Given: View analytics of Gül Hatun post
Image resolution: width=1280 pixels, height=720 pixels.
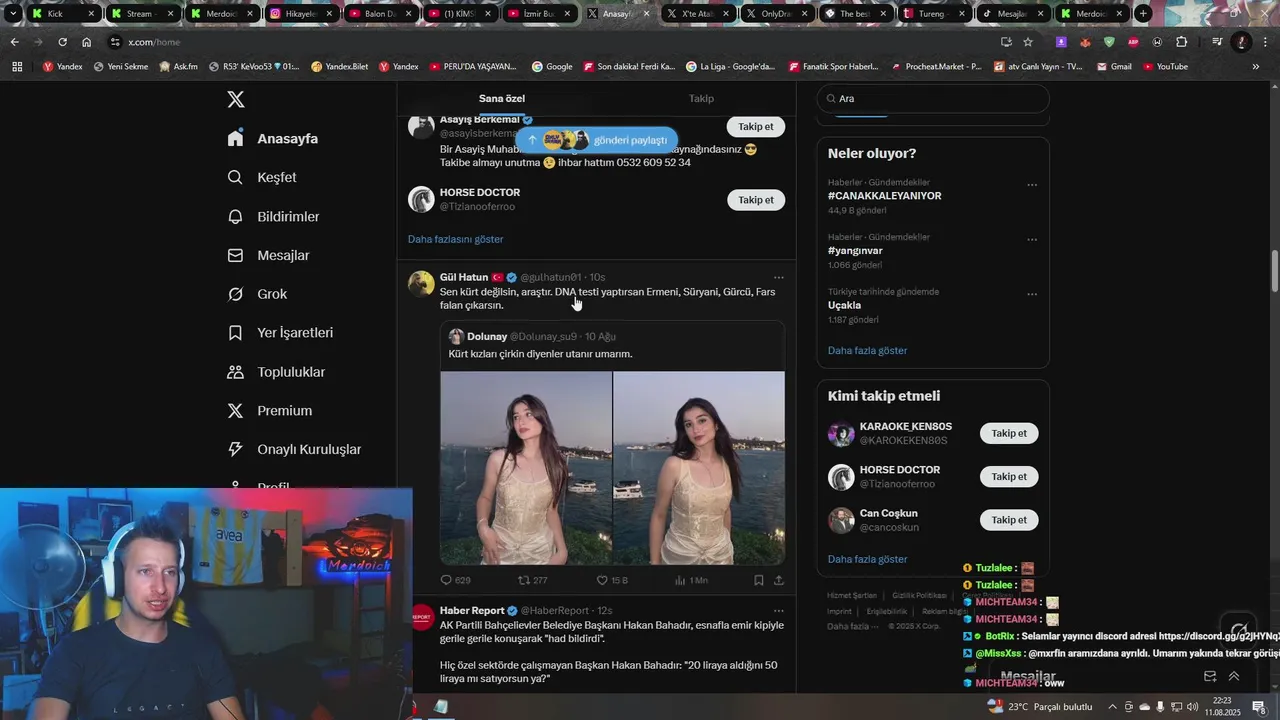Looking at the screenshot, I should [691, 580].
